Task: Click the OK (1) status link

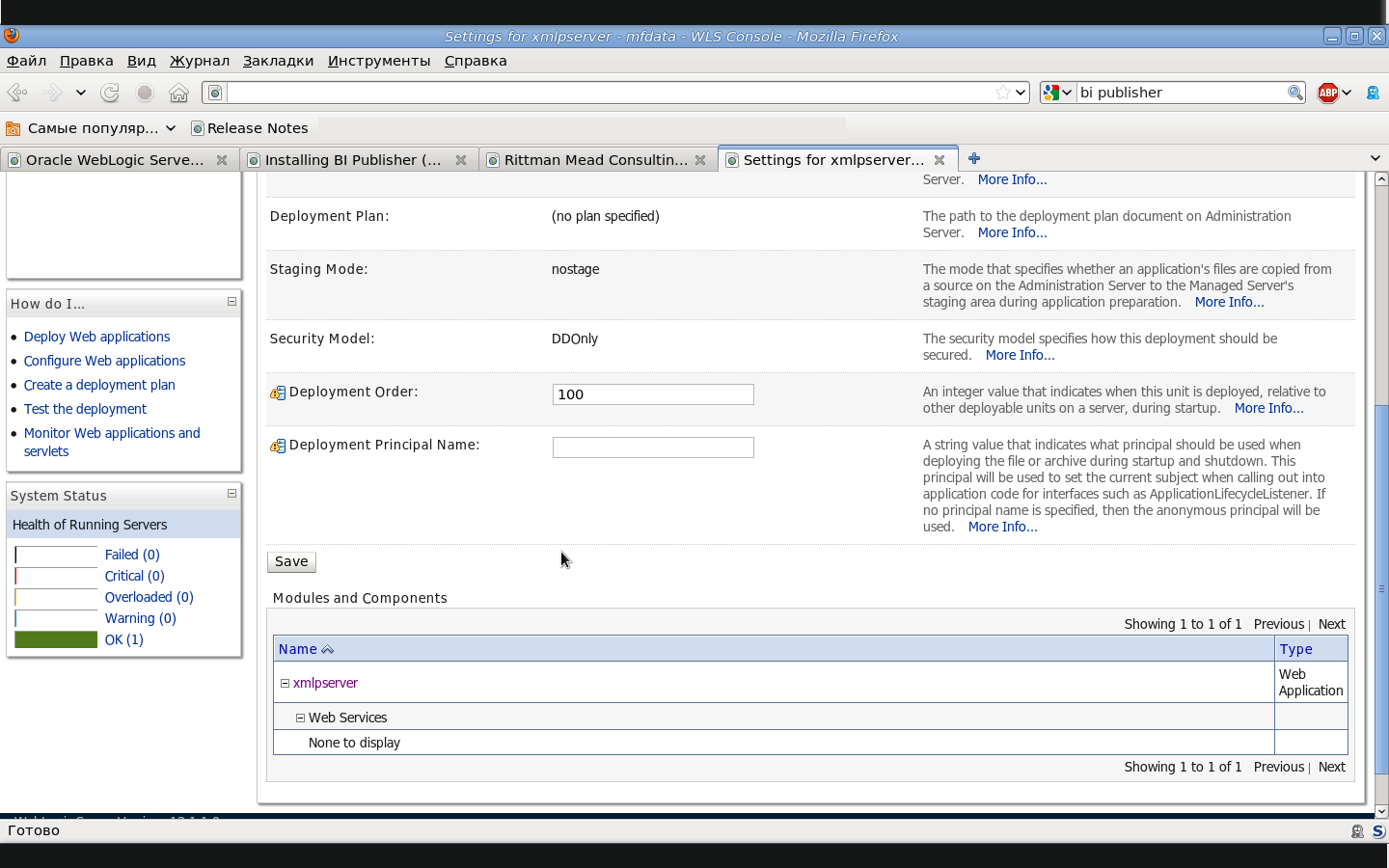Action: [124, 639]
